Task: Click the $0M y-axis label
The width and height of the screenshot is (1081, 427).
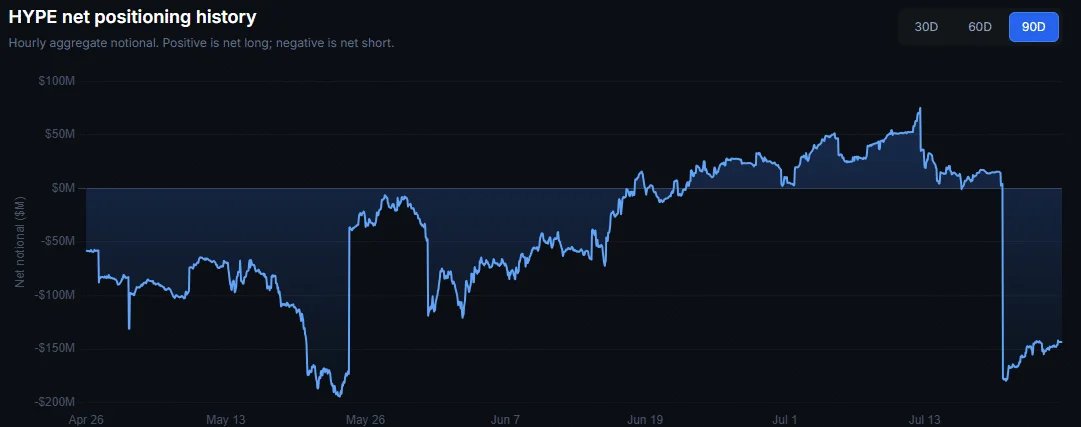Action: click(64, 188)
